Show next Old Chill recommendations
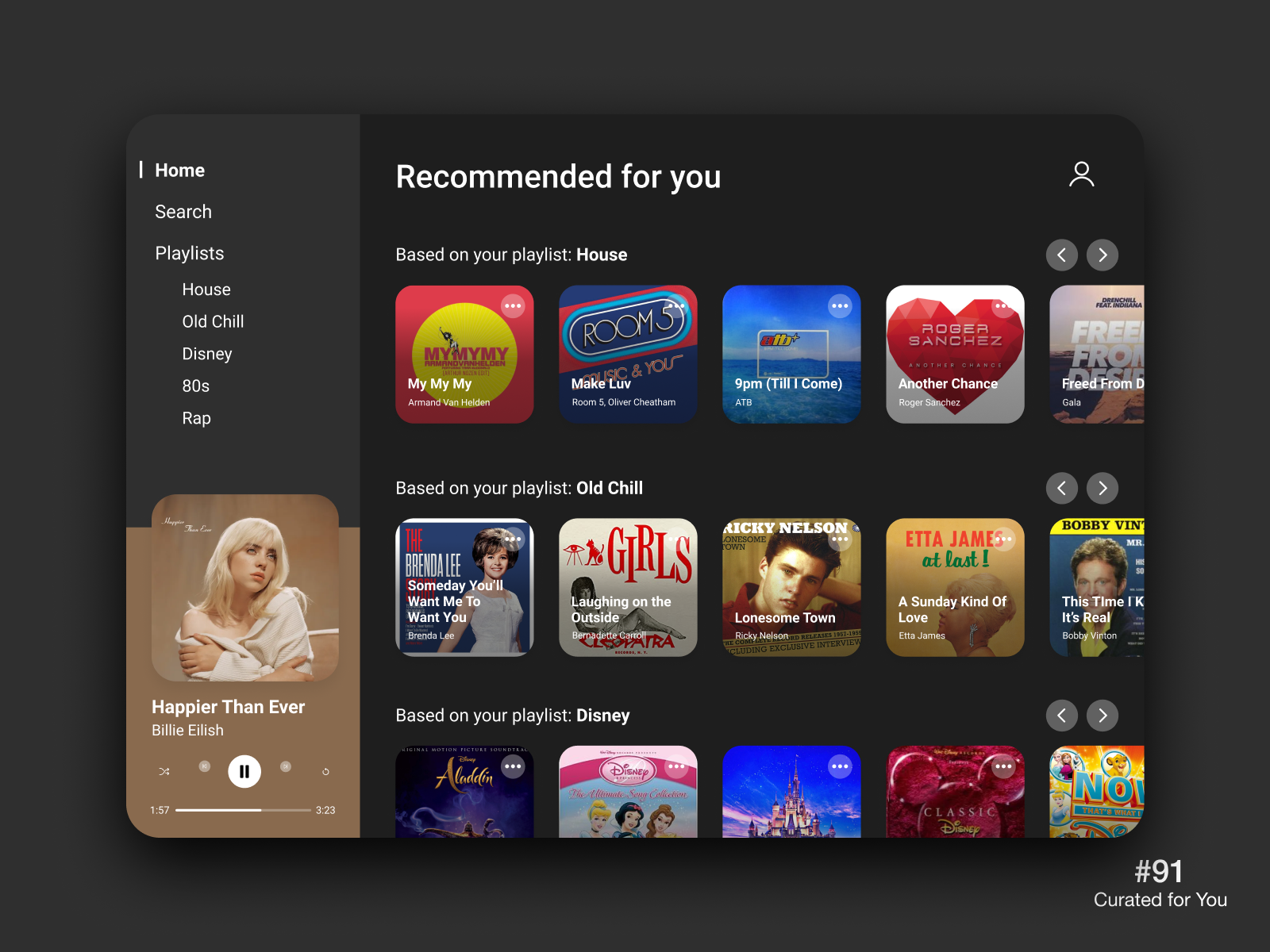Viewport: 1270px width, 952px height. [1103, 488]
